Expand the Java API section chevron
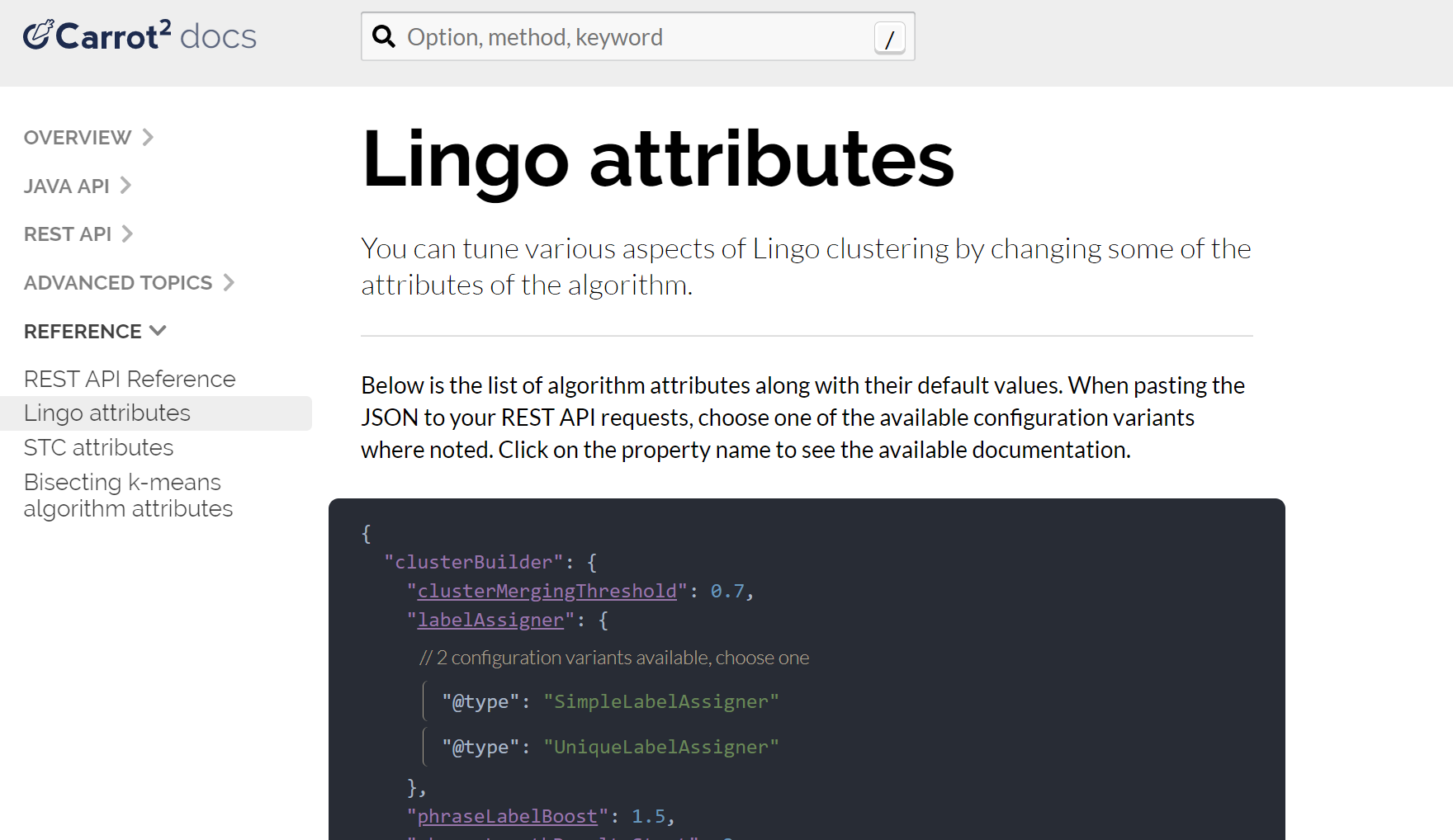This screenshot has height=840, width=1453. tap(125, 186)
